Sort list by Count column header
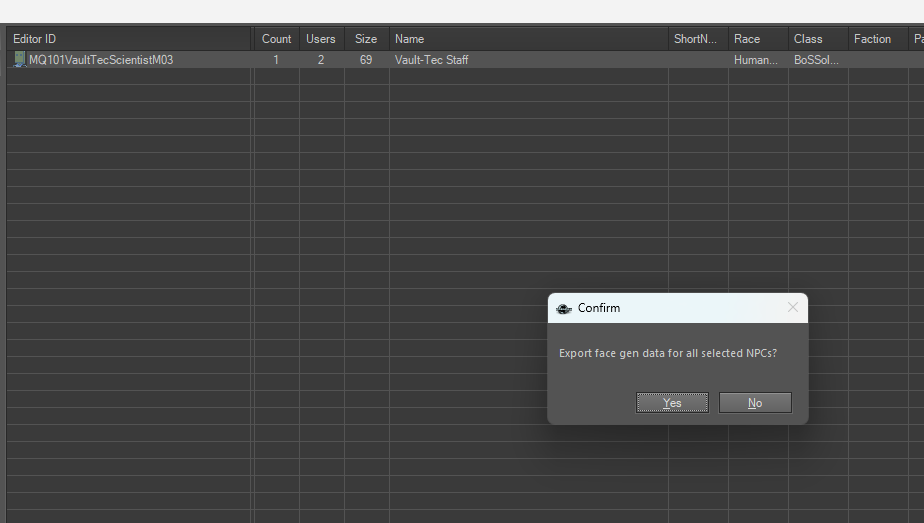Viewport: 924px width, 523px height. [276, 39]
